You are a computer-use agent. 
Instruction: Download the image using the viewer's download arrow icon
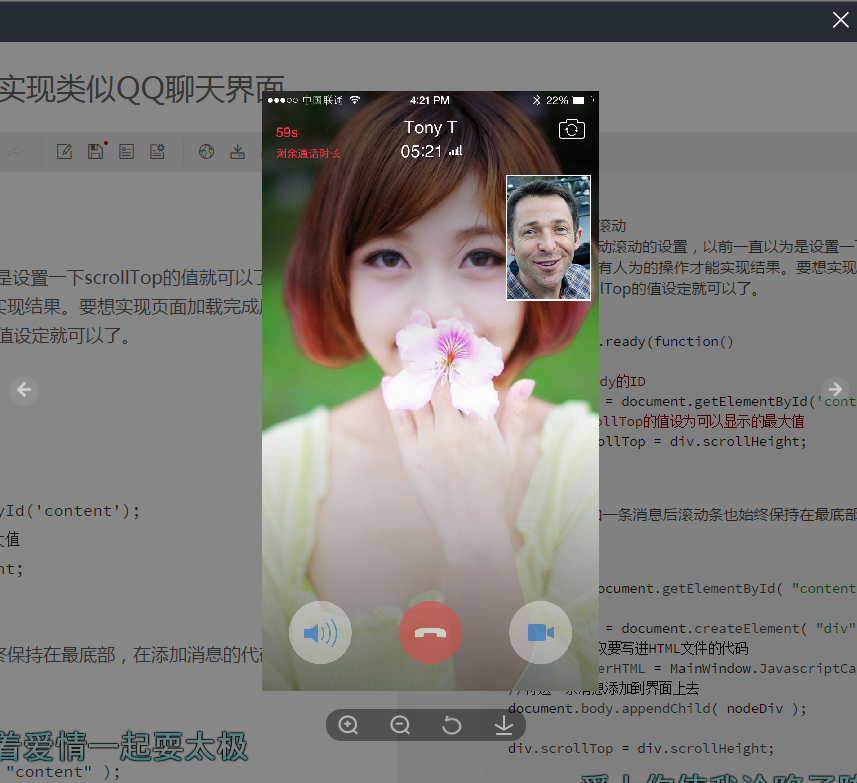503,725
